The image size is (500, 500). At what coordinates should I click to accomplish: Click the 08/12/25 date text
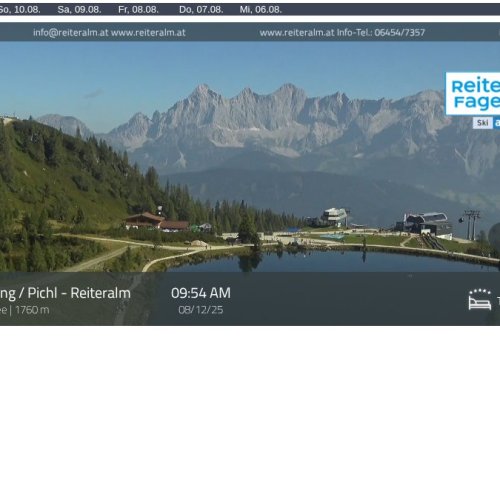tap(201, 310)
